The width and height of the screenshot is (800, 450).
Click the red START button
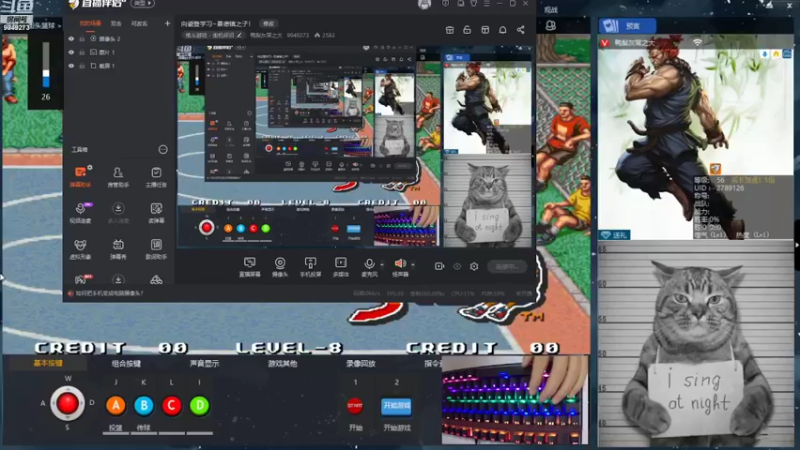coord(355,406)
